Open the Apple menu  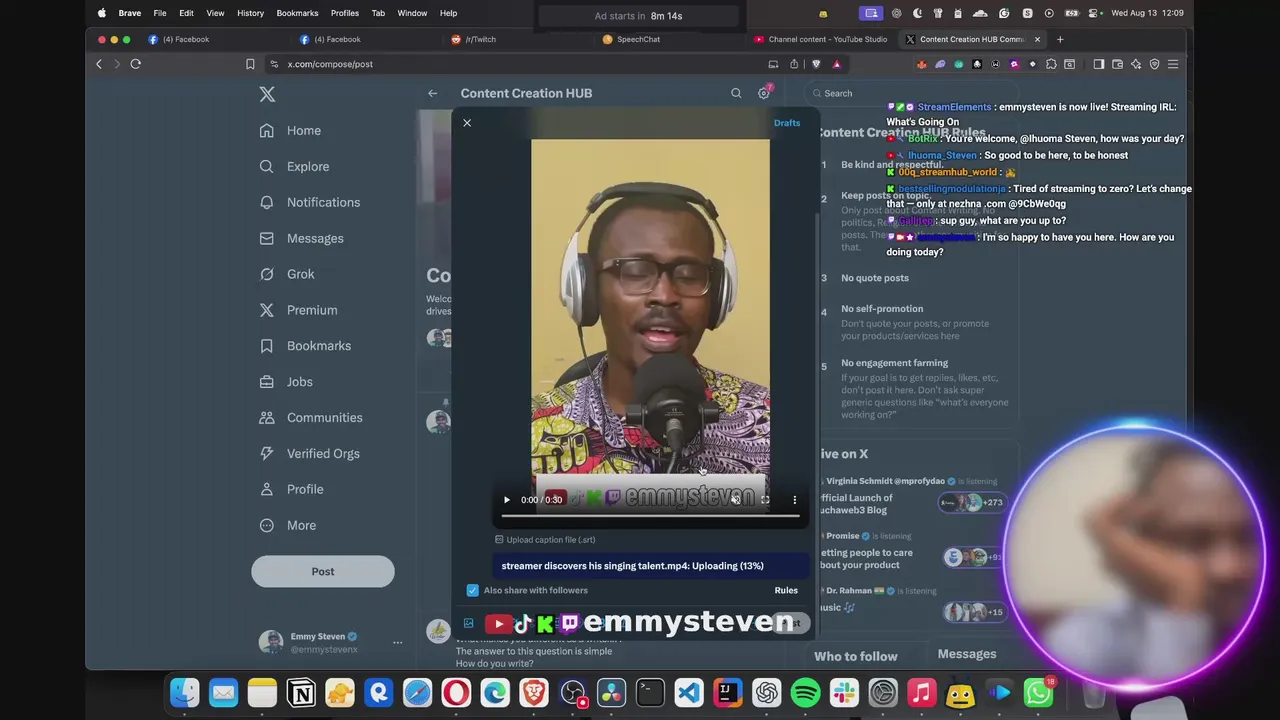click(101, 13)
